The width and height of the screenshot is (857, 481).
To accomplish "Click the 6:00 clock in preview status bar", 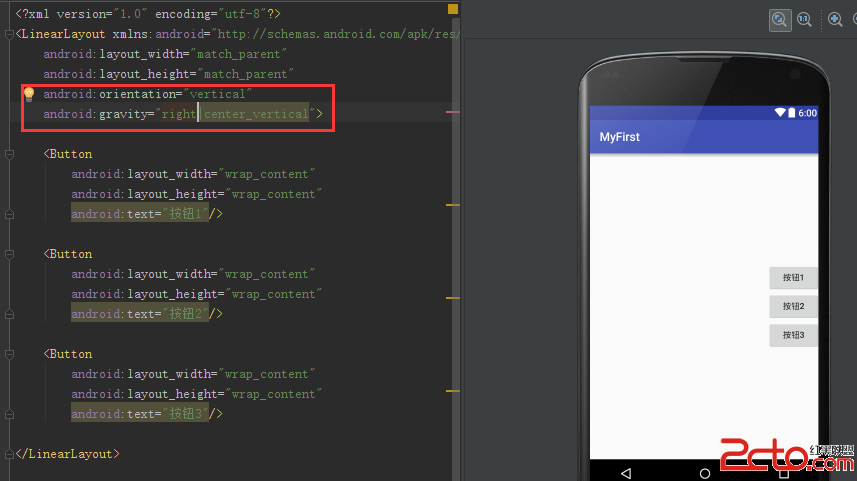I will 807,113.
